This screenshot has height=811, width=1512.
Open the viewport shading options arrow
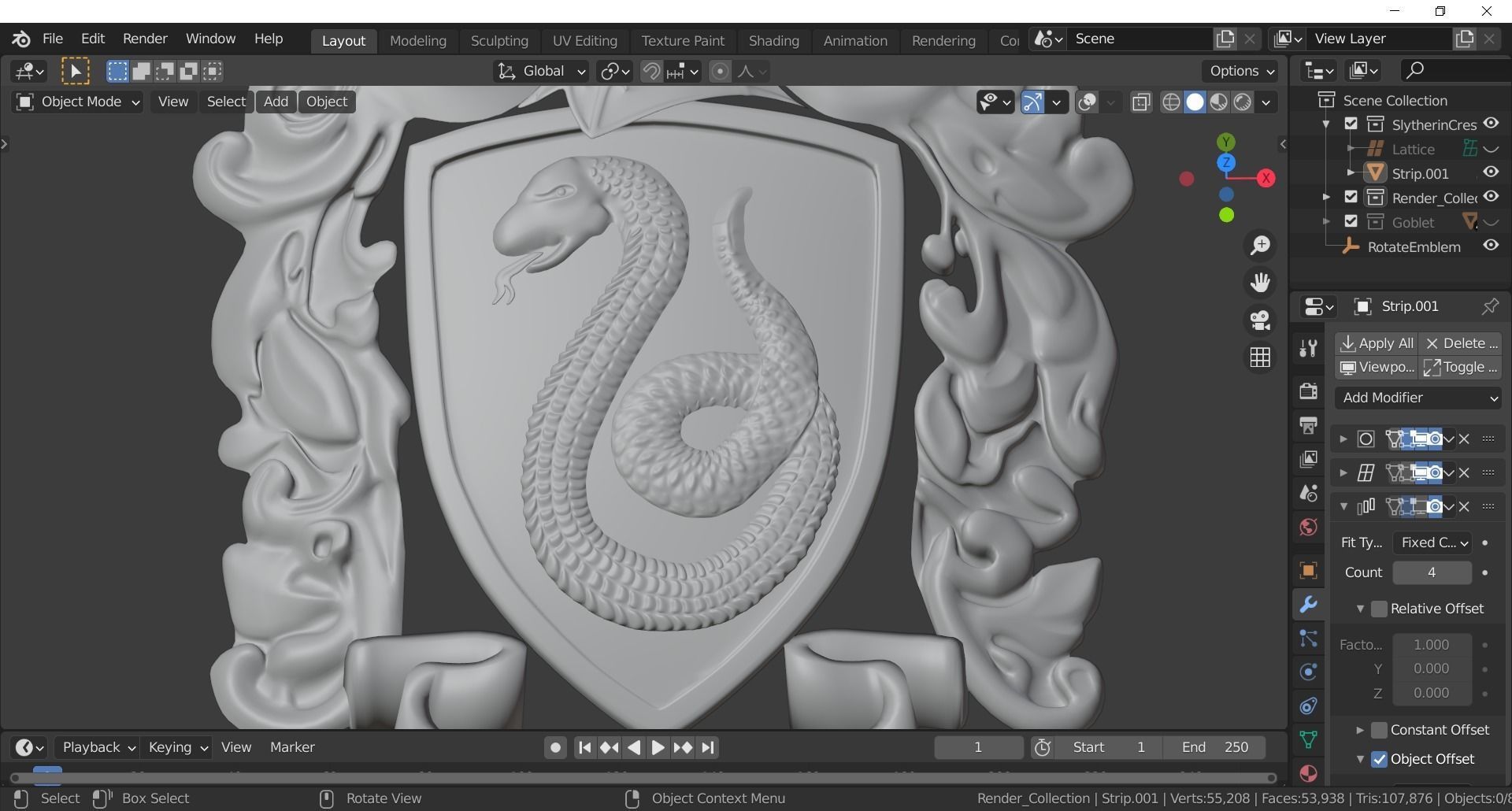tap(1266, 103)
